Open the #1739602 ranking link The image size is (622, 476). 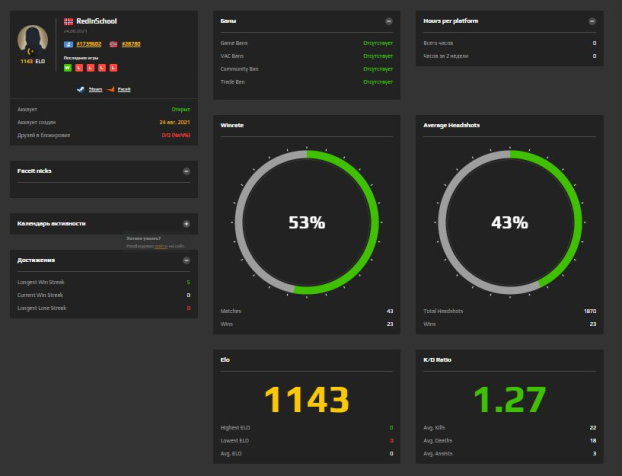point(90,44)
